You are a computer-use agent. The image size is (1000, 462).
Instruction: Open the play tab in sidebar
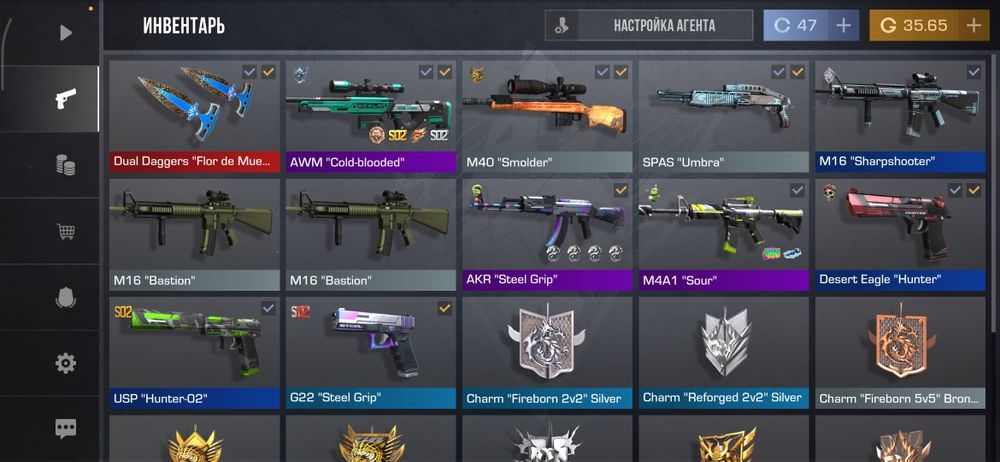click(66, 33)
